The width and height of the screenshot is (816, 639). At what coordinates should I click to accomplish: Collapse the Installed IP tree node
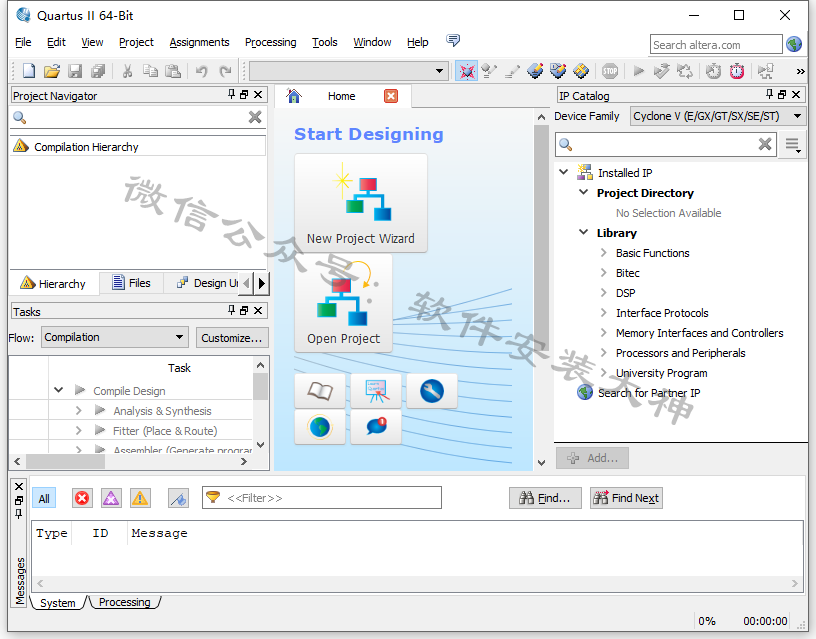564,172
